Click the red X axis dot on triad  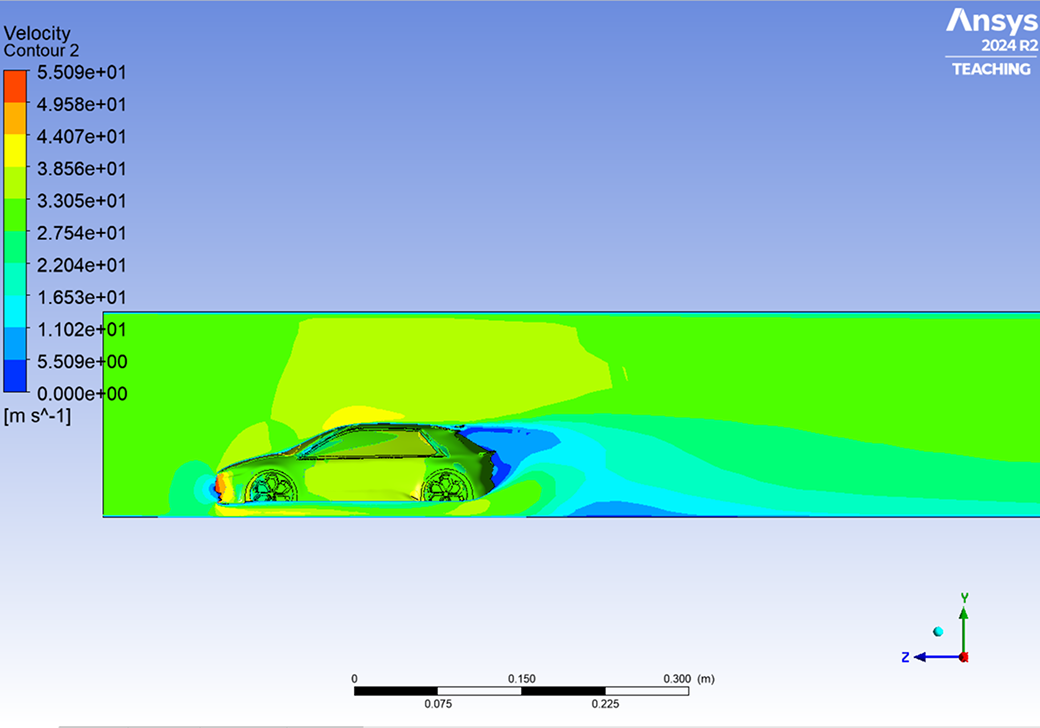pos(964,657)
